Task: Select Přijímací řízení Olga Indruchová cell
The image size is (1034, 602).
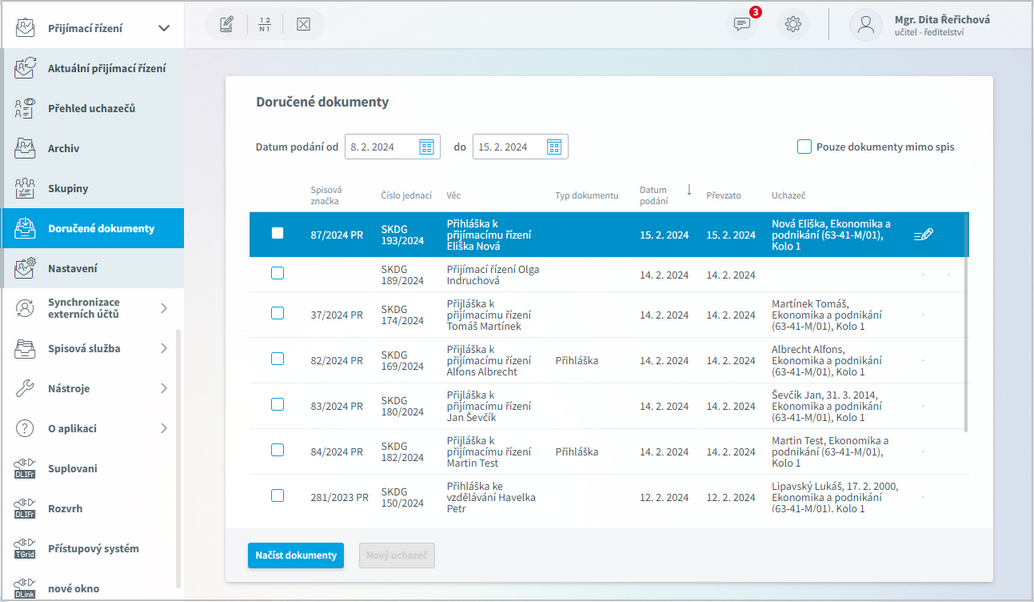Action: point(493,275)
